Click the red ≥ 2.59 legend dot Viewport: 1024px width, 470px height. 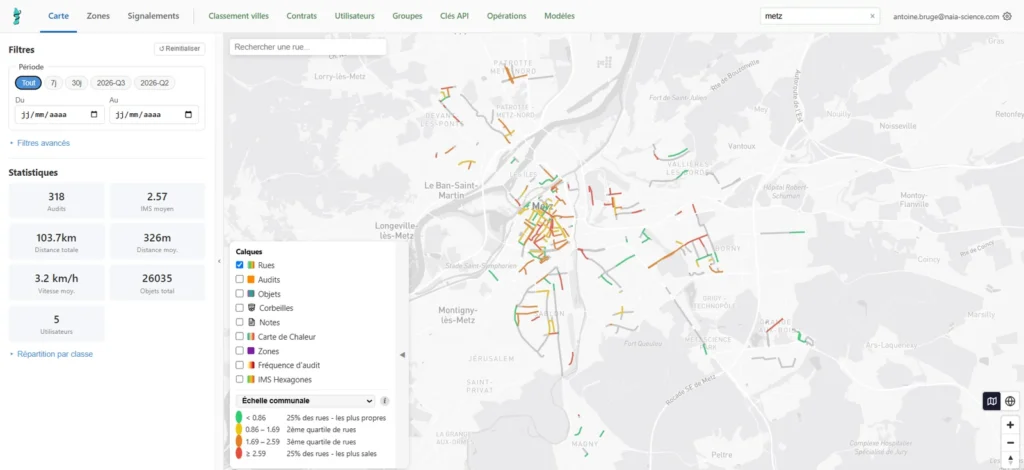point(239,453)
